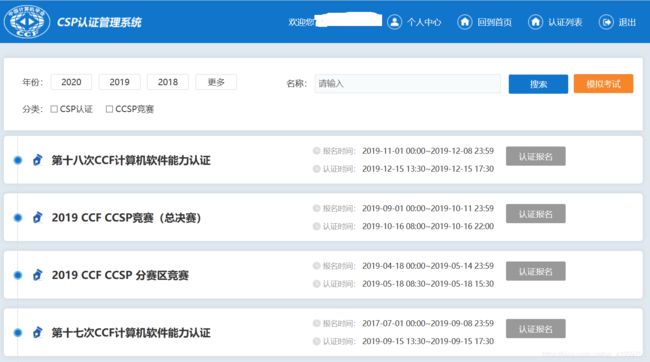Click date range 2019-09-15 13:30~2019-09-15 17:30
This screenshot has width=650, height=362.
428,341
